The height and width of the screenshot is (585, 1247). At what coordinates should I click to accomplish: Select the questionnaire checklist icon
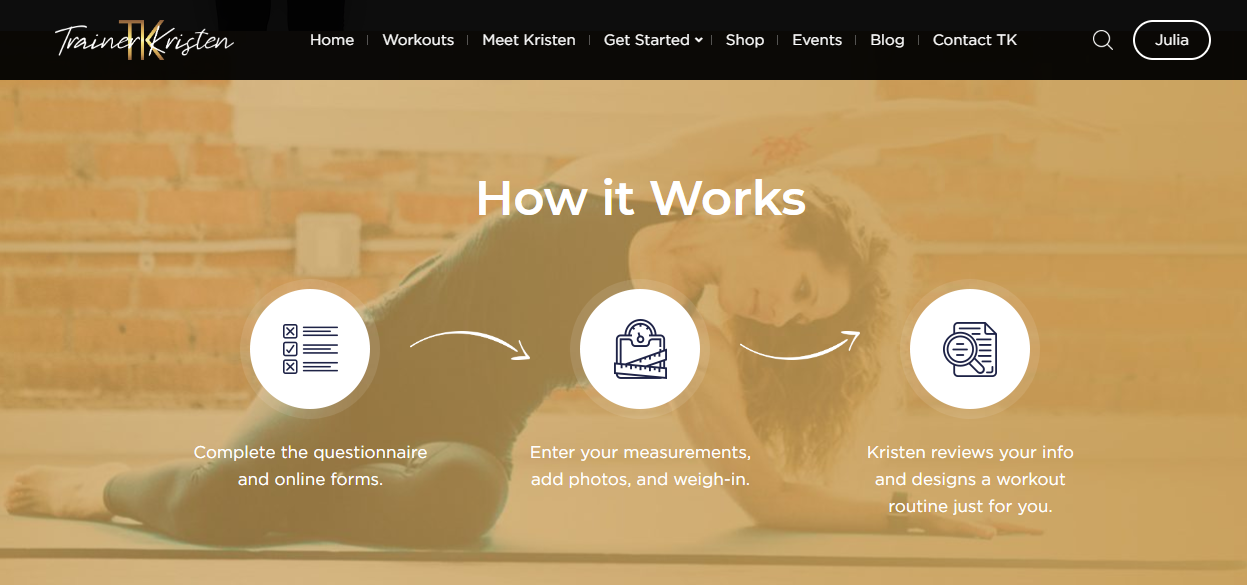(x=310, y=349)
